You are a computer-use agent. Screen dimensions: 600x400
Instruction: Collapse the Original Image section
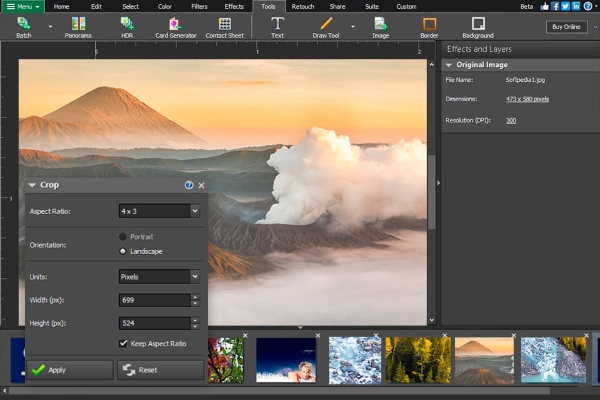[x=448, y=65]
